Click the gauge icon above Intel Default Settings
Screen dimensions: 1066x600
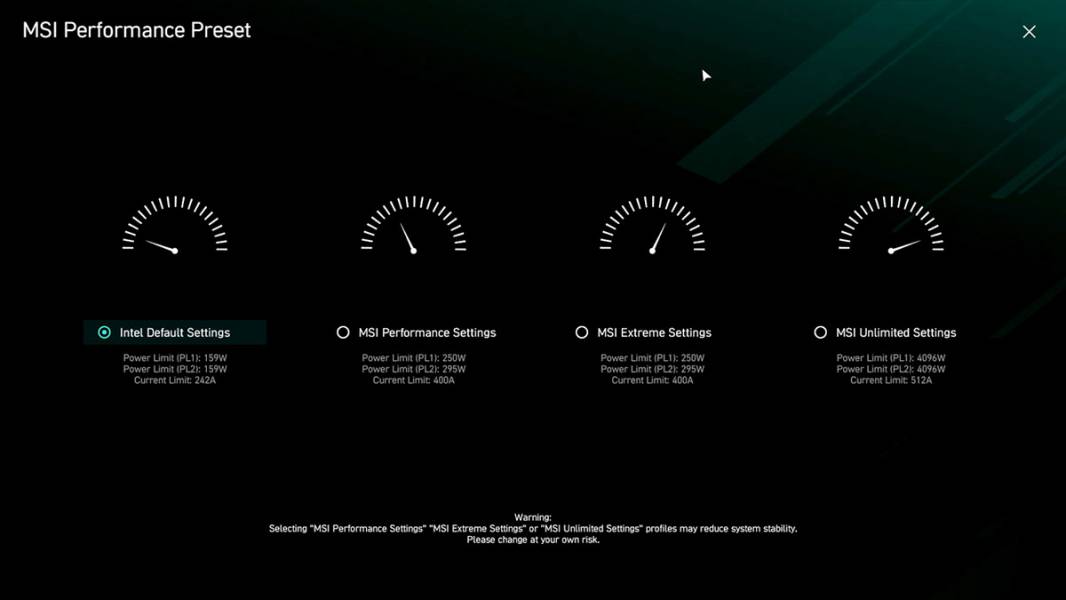175,225
